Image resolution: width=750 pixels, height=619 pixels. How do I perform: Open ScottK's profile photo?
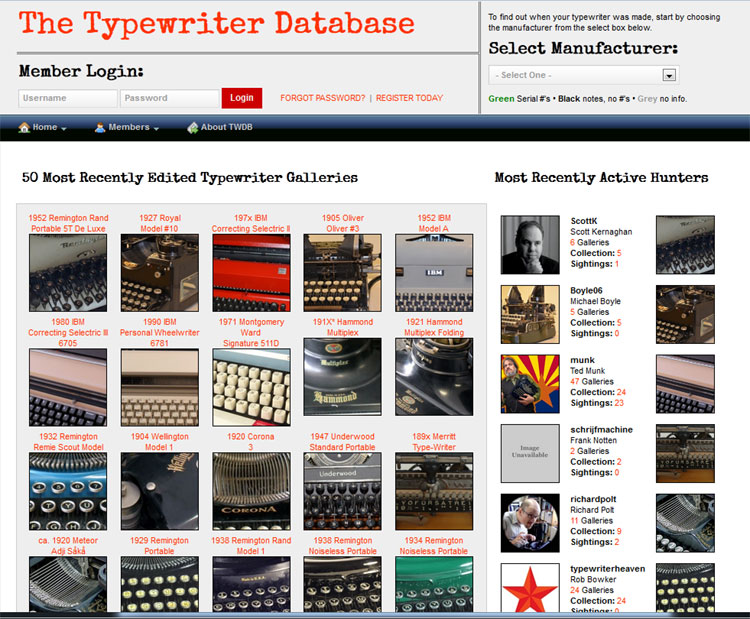(x=530, y=245)
